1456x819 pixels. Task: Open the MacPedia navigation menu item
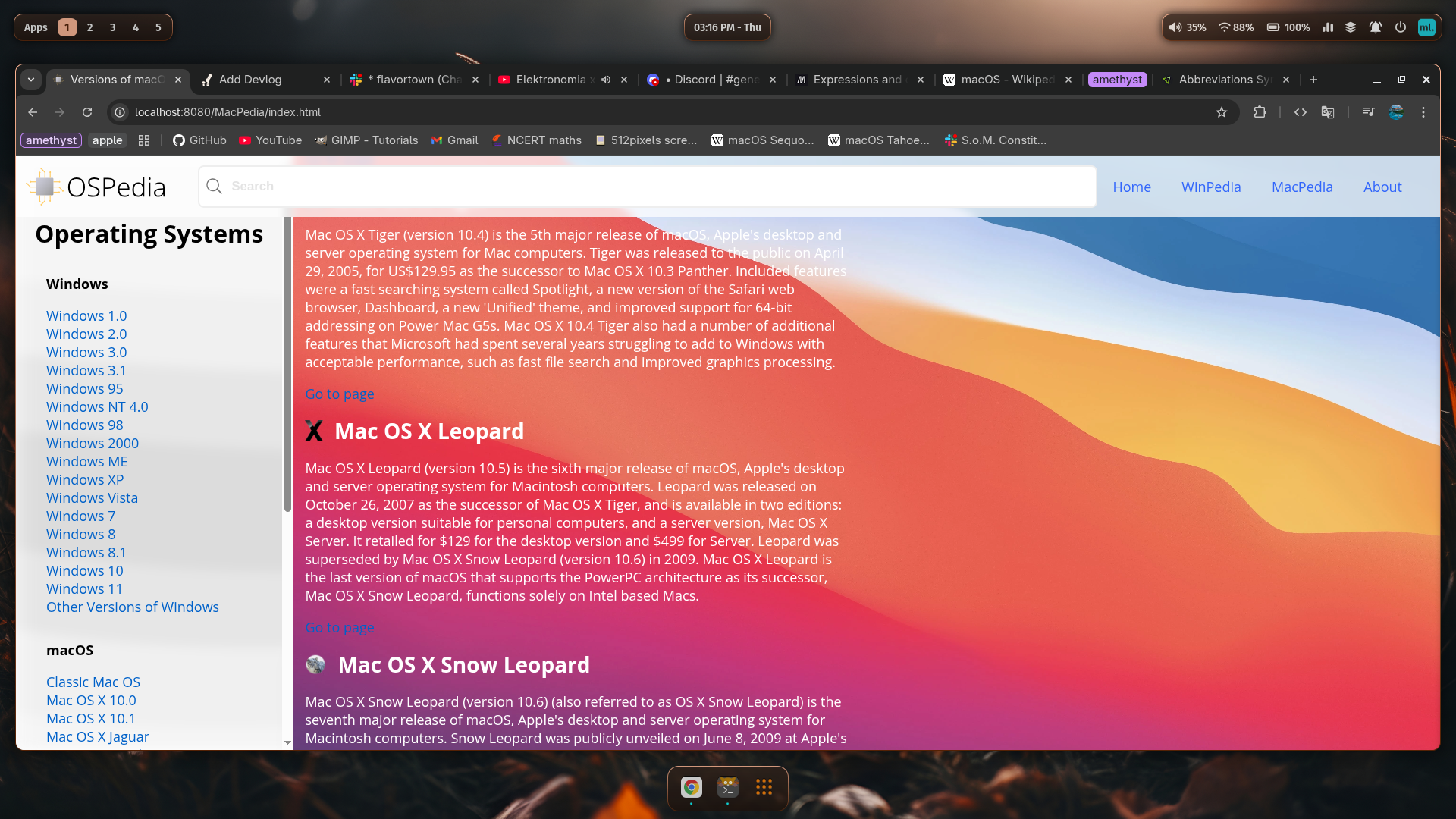point(1301,187)
